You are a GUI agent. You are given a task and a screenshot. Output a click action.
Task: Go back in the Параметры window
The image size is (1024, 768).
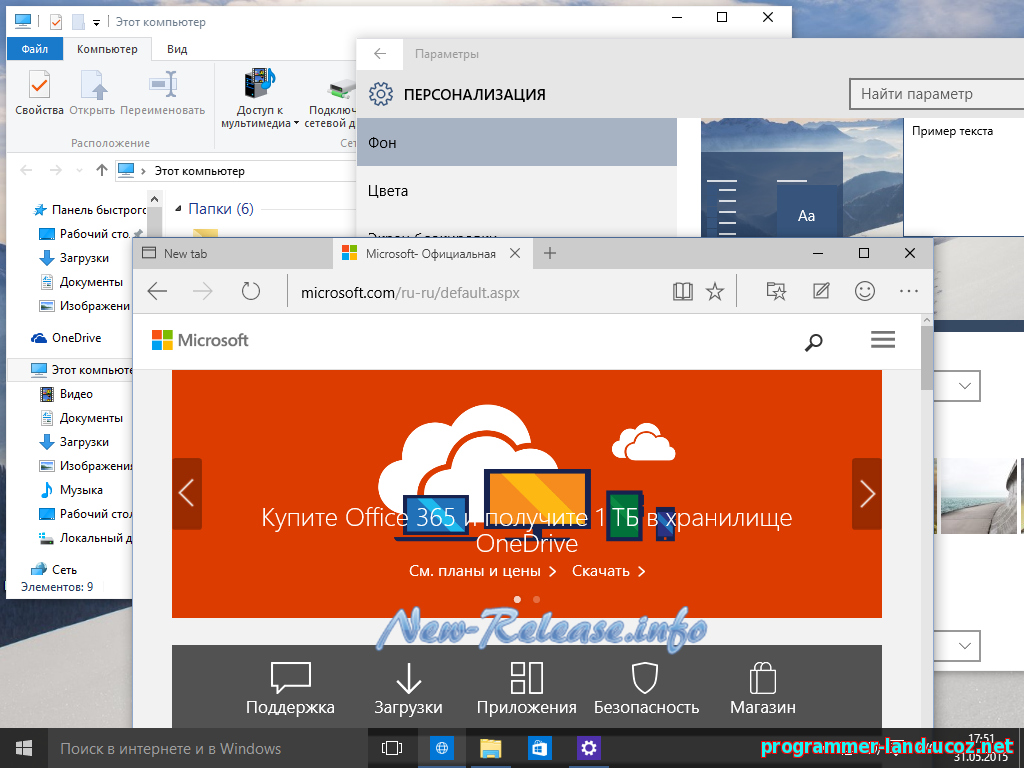click(380, 54)
